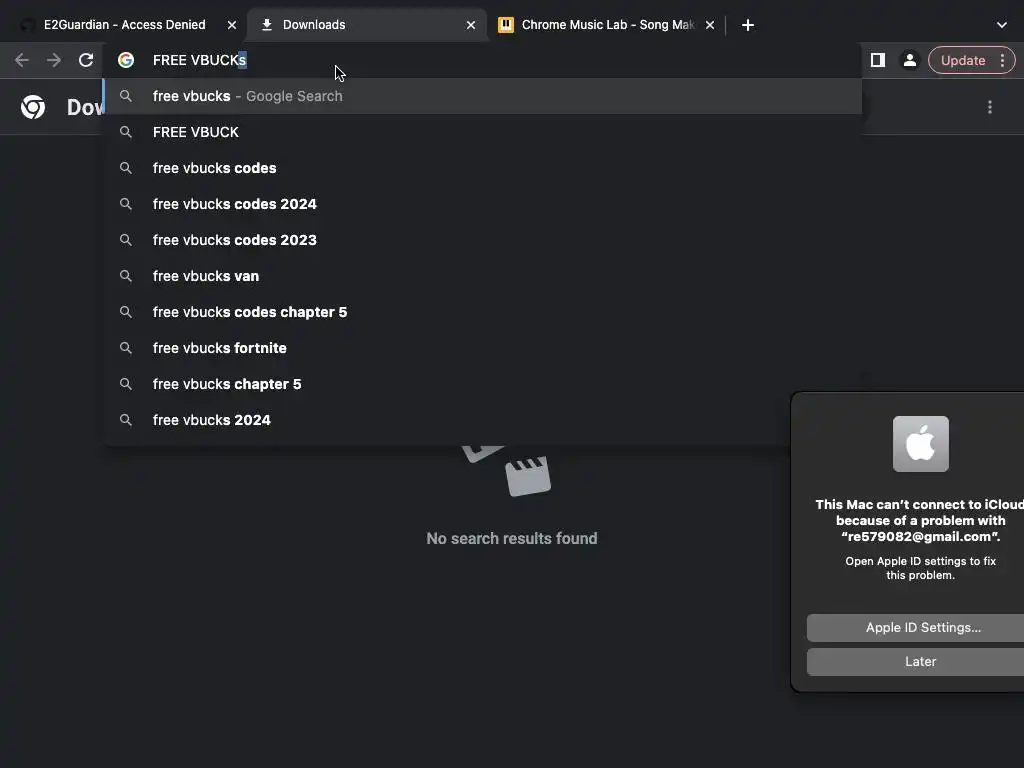
Task: Select 'free vbucks - Google Search' suggestion
Action: pyautogui.click(x=483, y=96)
